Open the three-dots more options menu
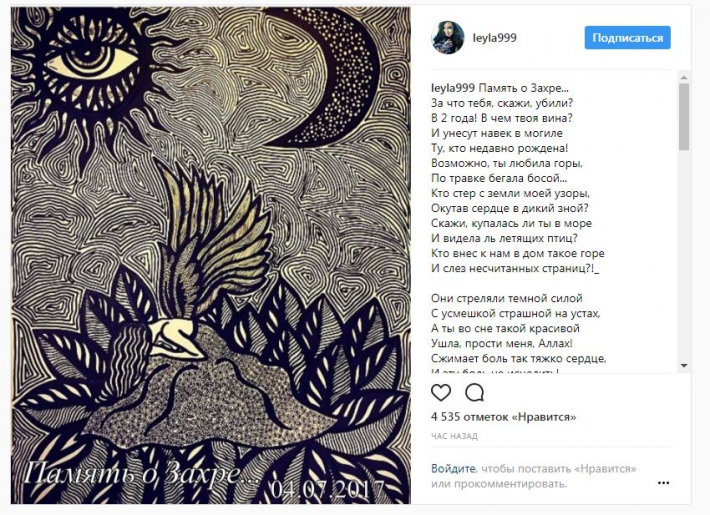Image resolution: width=710 pixels, height=515 pixels. (x=663, y=483)
